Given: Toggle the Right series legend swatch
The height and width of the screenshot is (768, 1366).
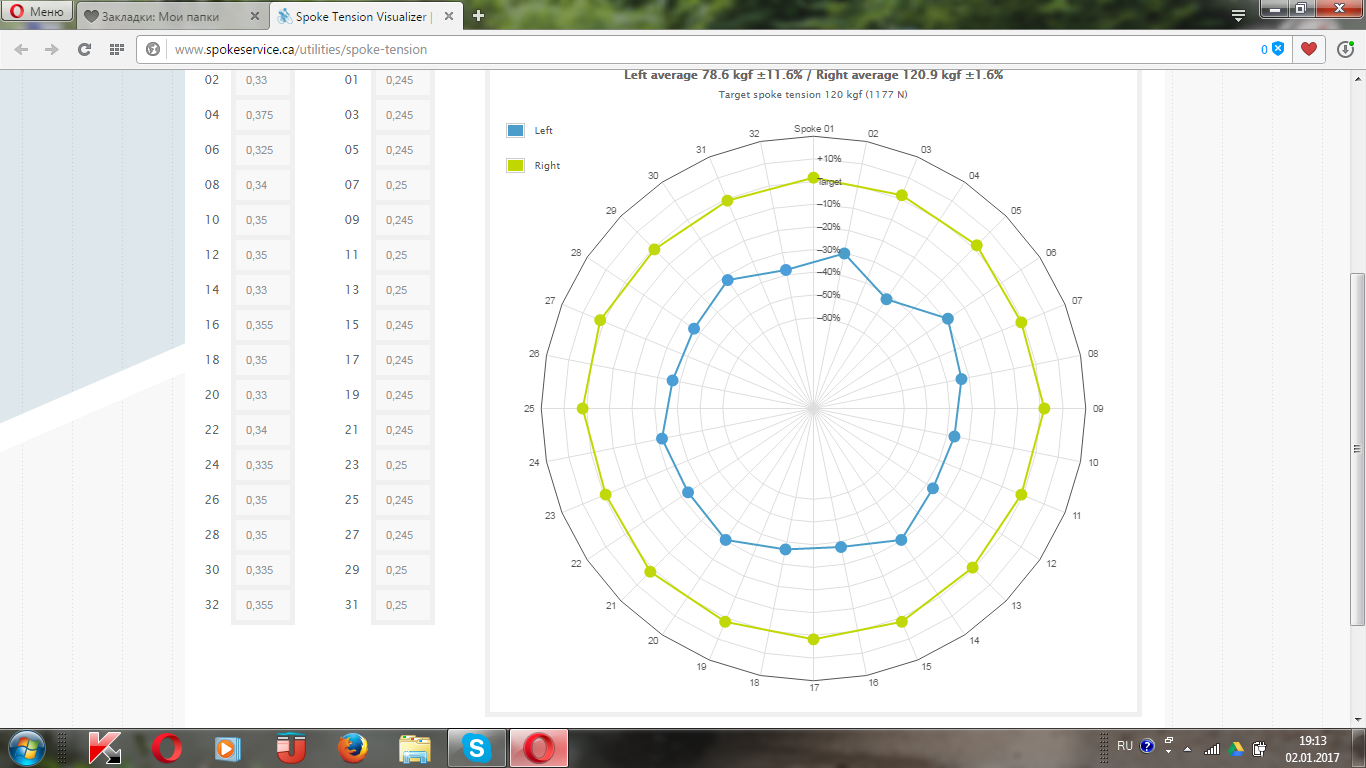Looking at the screenshot, I should pos(515,166).
